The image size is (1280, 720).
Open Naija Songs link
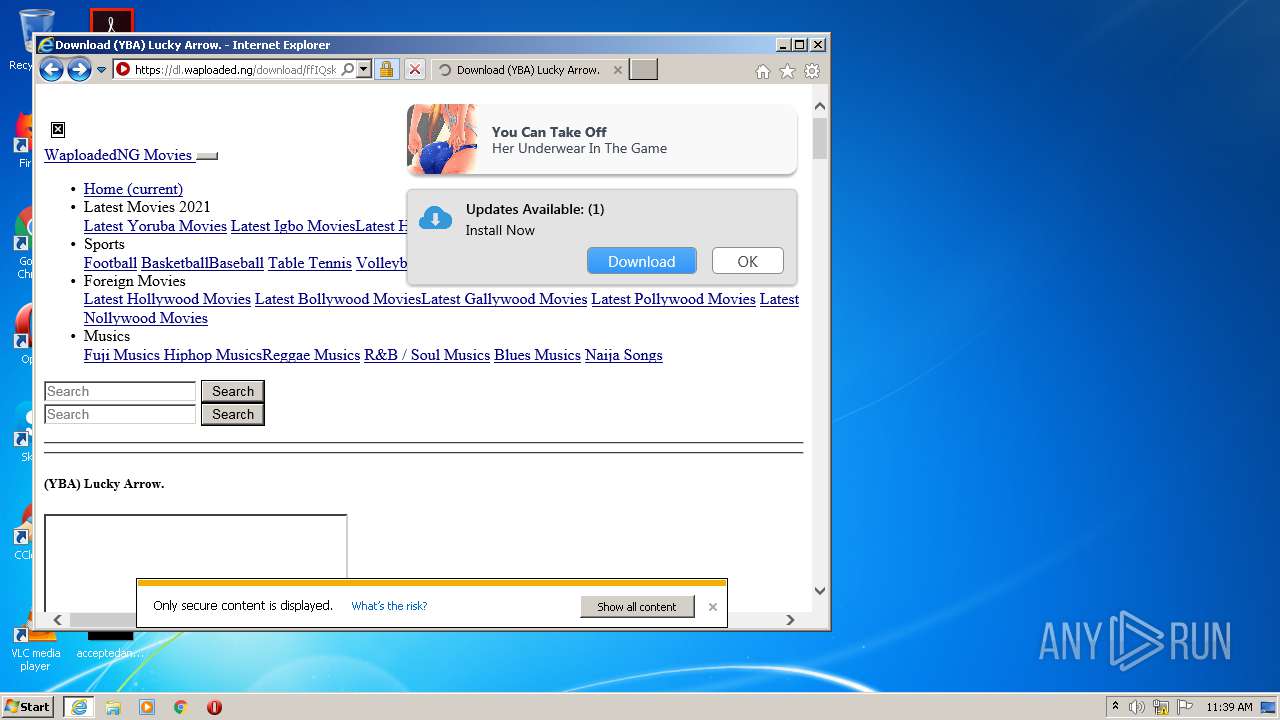[x=623, y=355]
